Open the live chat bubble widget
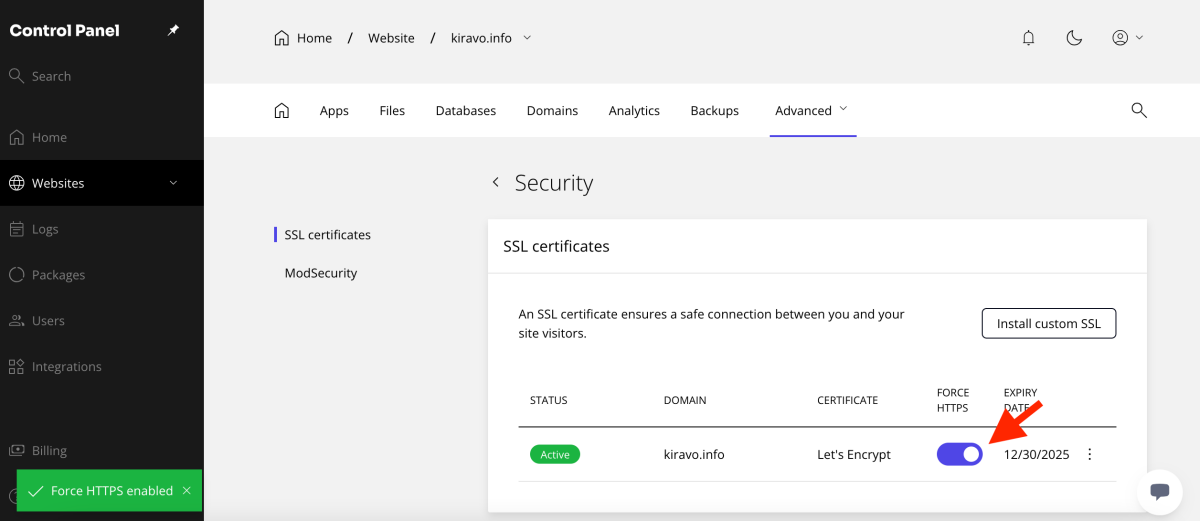The height and width of the screenshot is (521, 1200). pos(1160,491)
